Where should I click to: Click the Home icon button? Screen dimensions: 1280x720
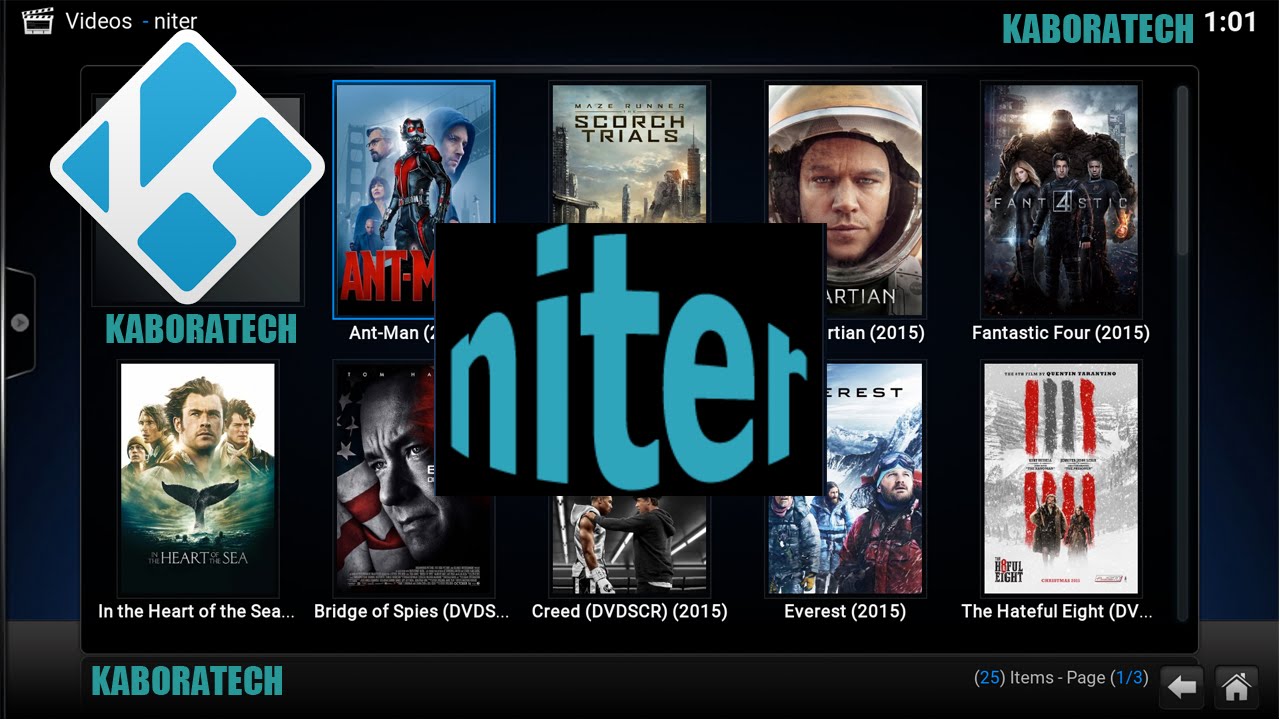tap(1236, 687)
